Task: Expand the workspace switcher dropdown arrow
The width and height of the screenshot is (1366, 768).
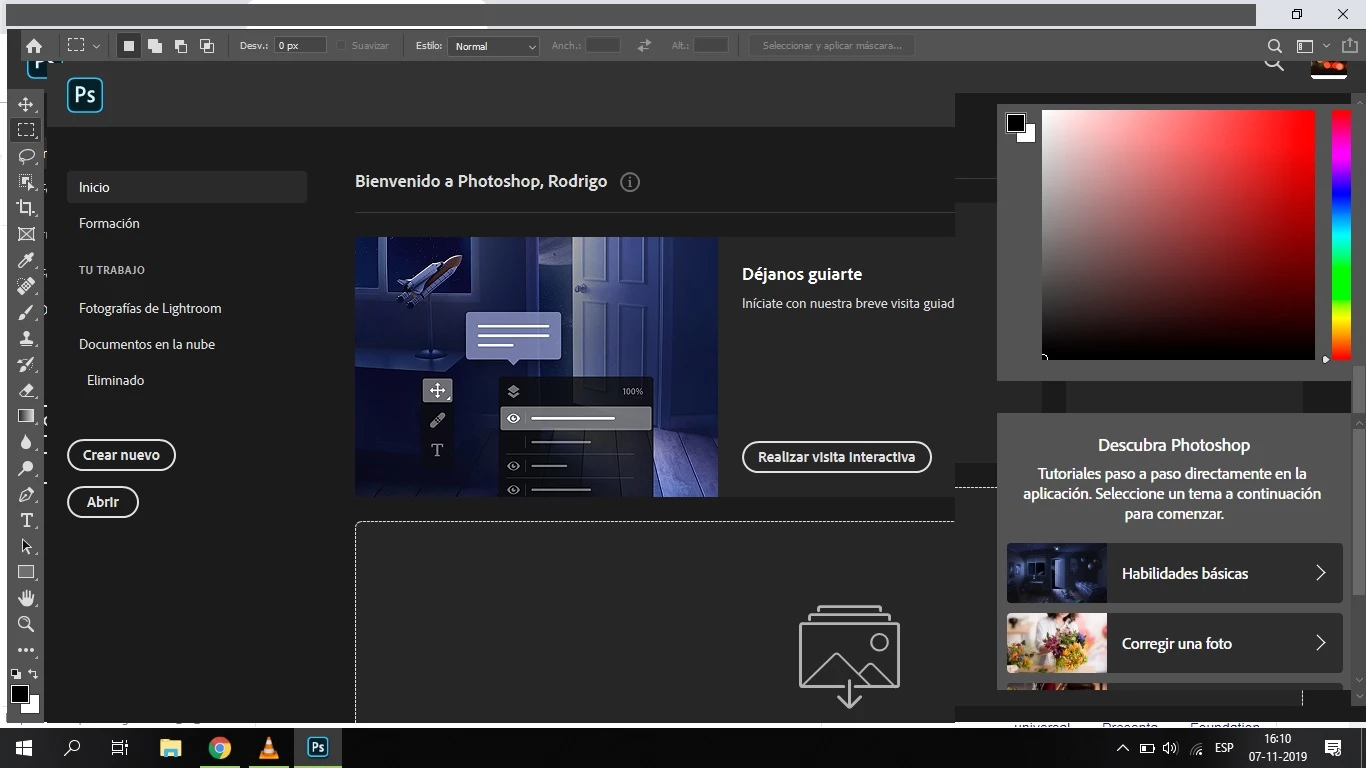Action: point(1326,46)
